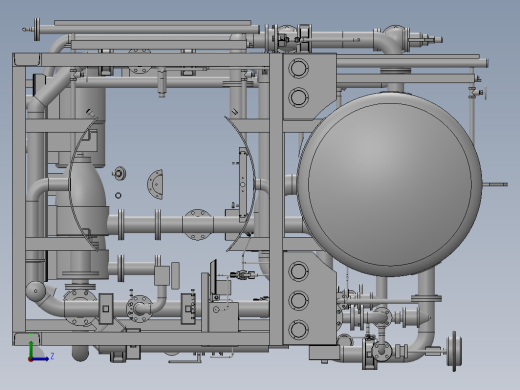The width and height of the screenshot is (520, 390).
Task: Select the small rod protruding right of the tank
Action: 495,184
